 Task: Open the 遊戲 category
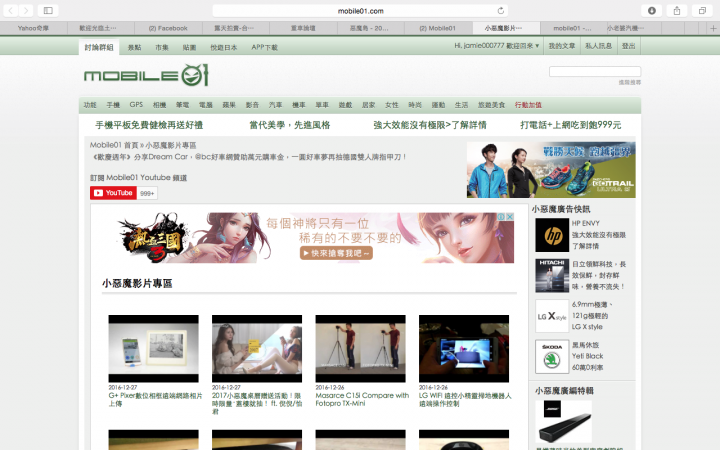345,105
